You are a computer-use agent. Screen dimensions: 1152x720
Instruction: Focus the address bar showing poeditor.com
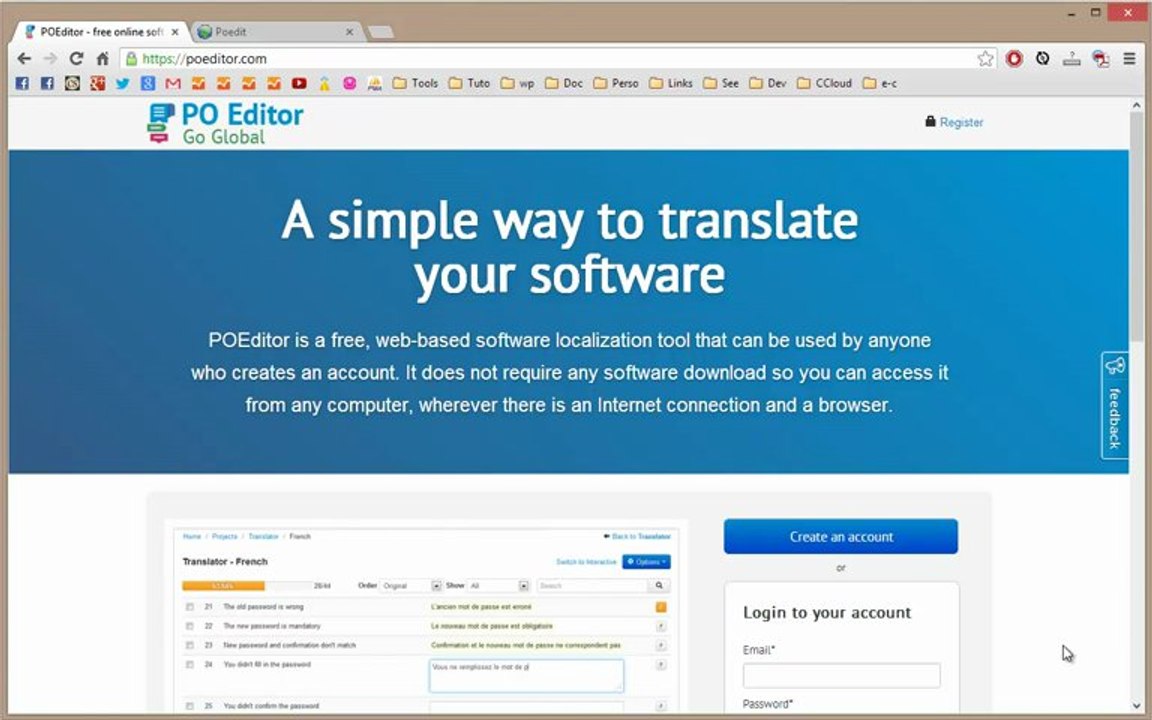click(551, 59)
